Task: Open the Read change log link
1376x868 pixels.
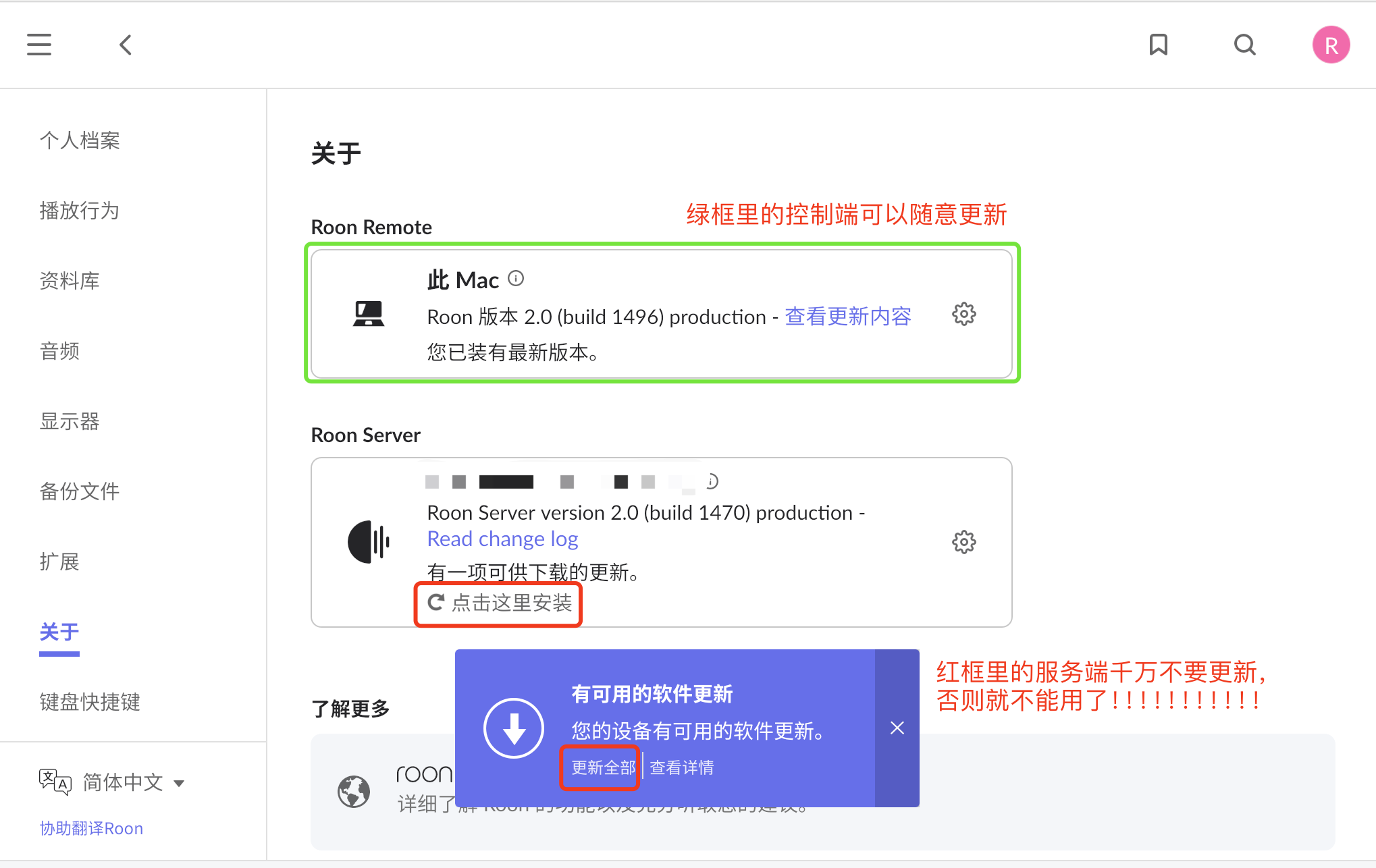Action: (x=502, y=539)
